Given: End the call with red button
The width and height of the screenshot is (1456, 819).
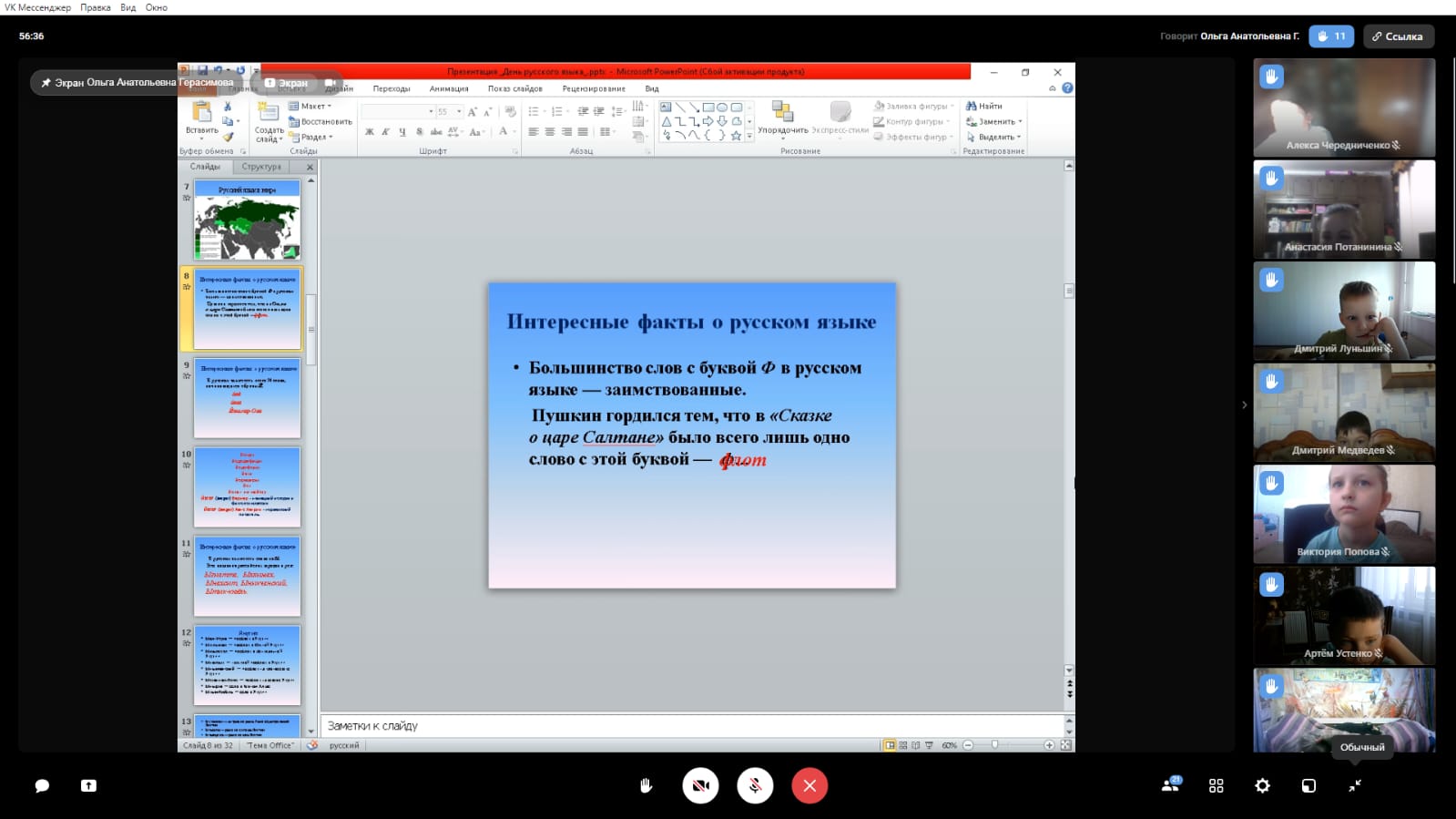Looking at the screenshot, I should (x=809, y=785).
